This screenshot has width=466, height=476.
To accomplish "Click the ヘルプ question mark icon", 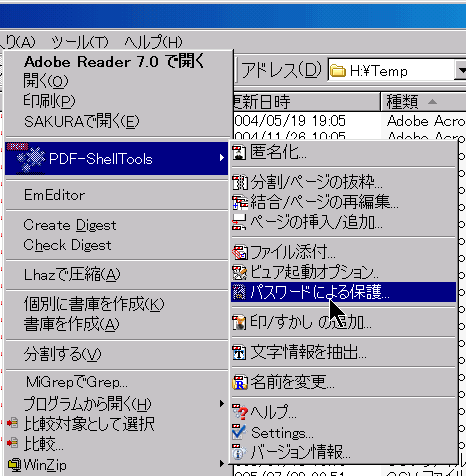I will click(x=240, y=412).
